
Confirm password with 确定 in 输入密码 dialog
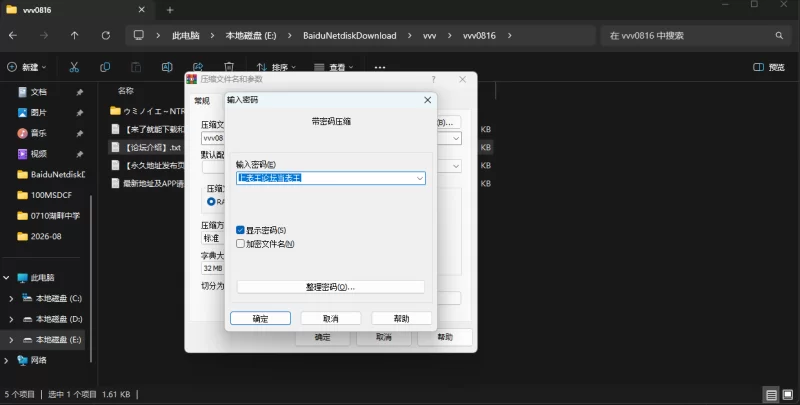point(260,318)
